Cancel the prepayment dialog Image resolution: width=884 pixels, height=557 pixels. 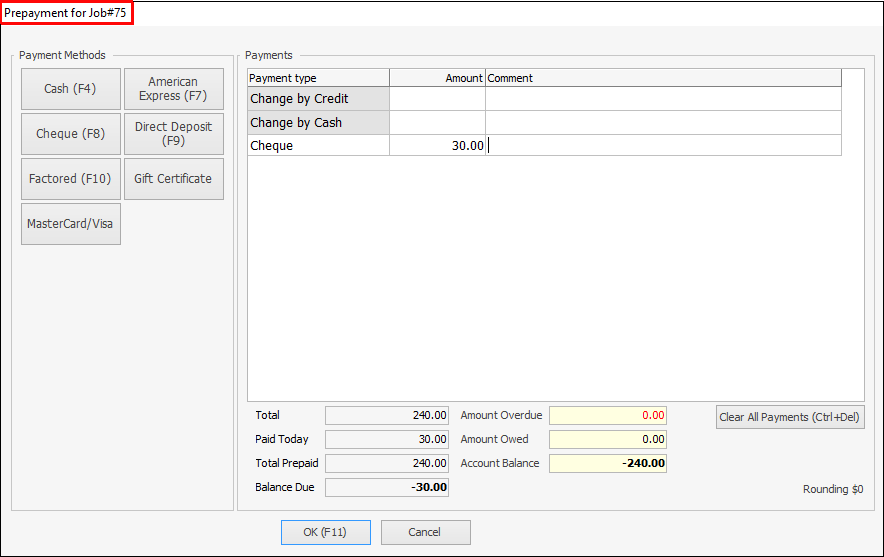(425, 532)
